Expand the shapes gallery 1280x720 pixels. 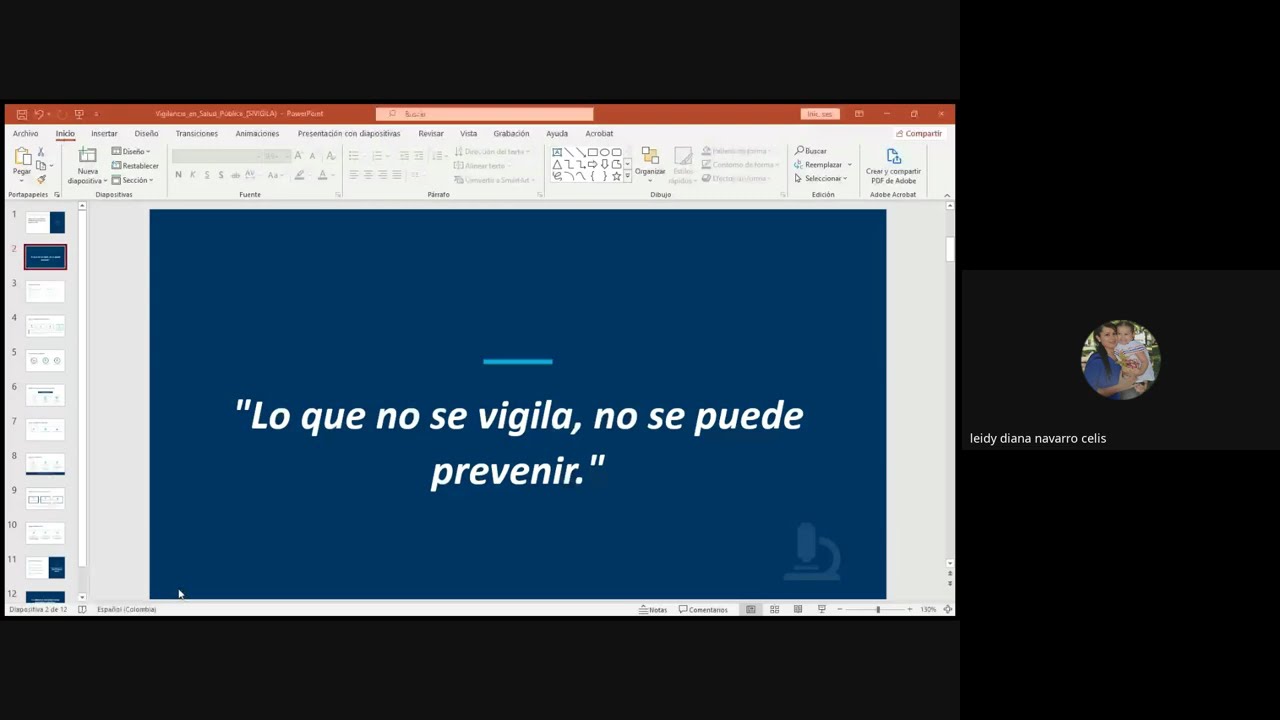tap(628, 176)
